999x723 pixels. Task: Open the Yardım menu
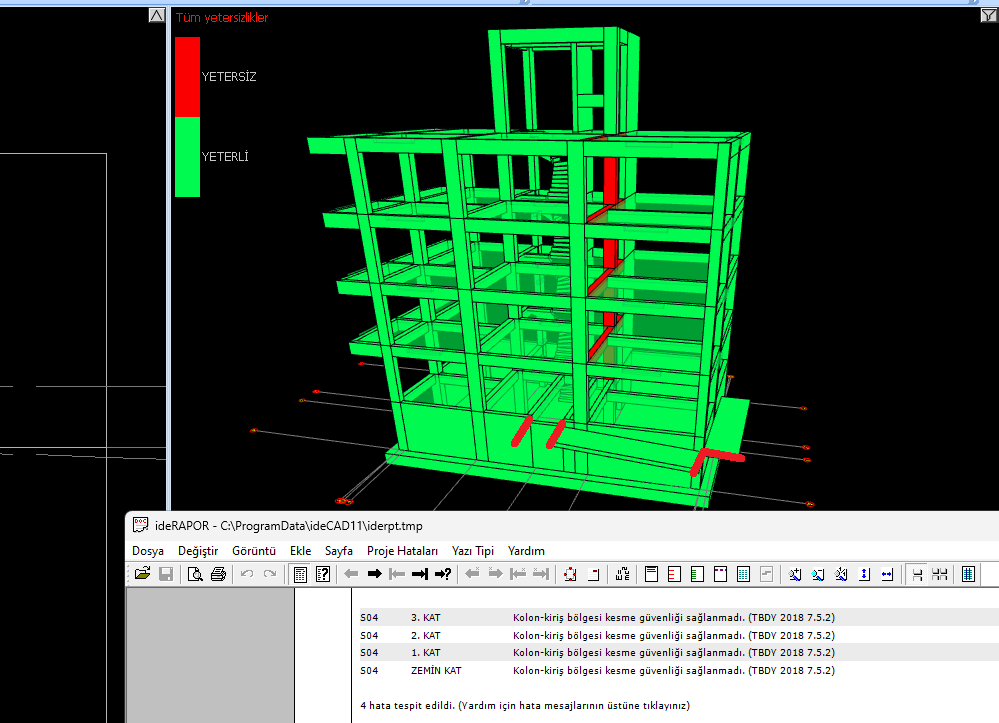coord(526,551)
